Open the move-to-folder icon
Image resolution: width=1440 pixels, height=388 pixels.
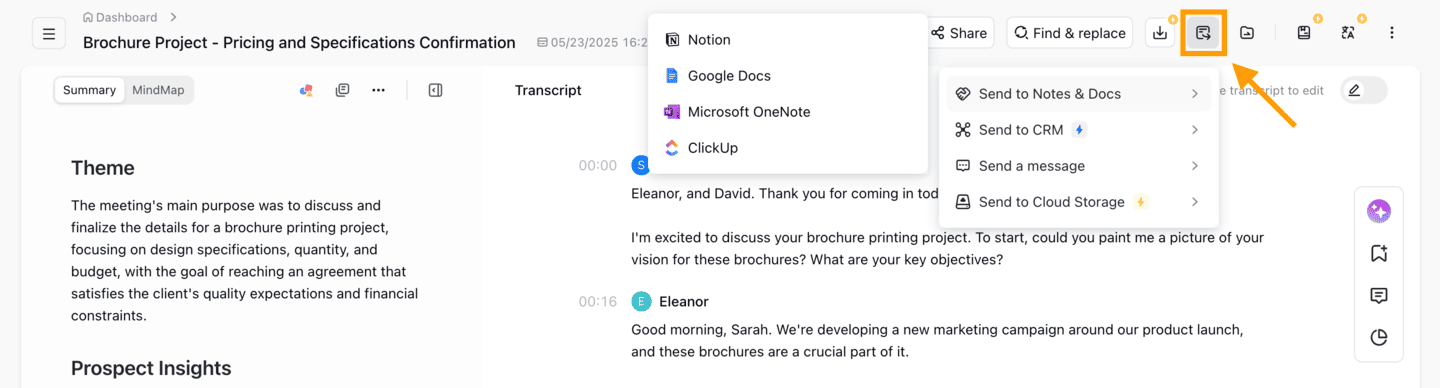(1247, 33)
